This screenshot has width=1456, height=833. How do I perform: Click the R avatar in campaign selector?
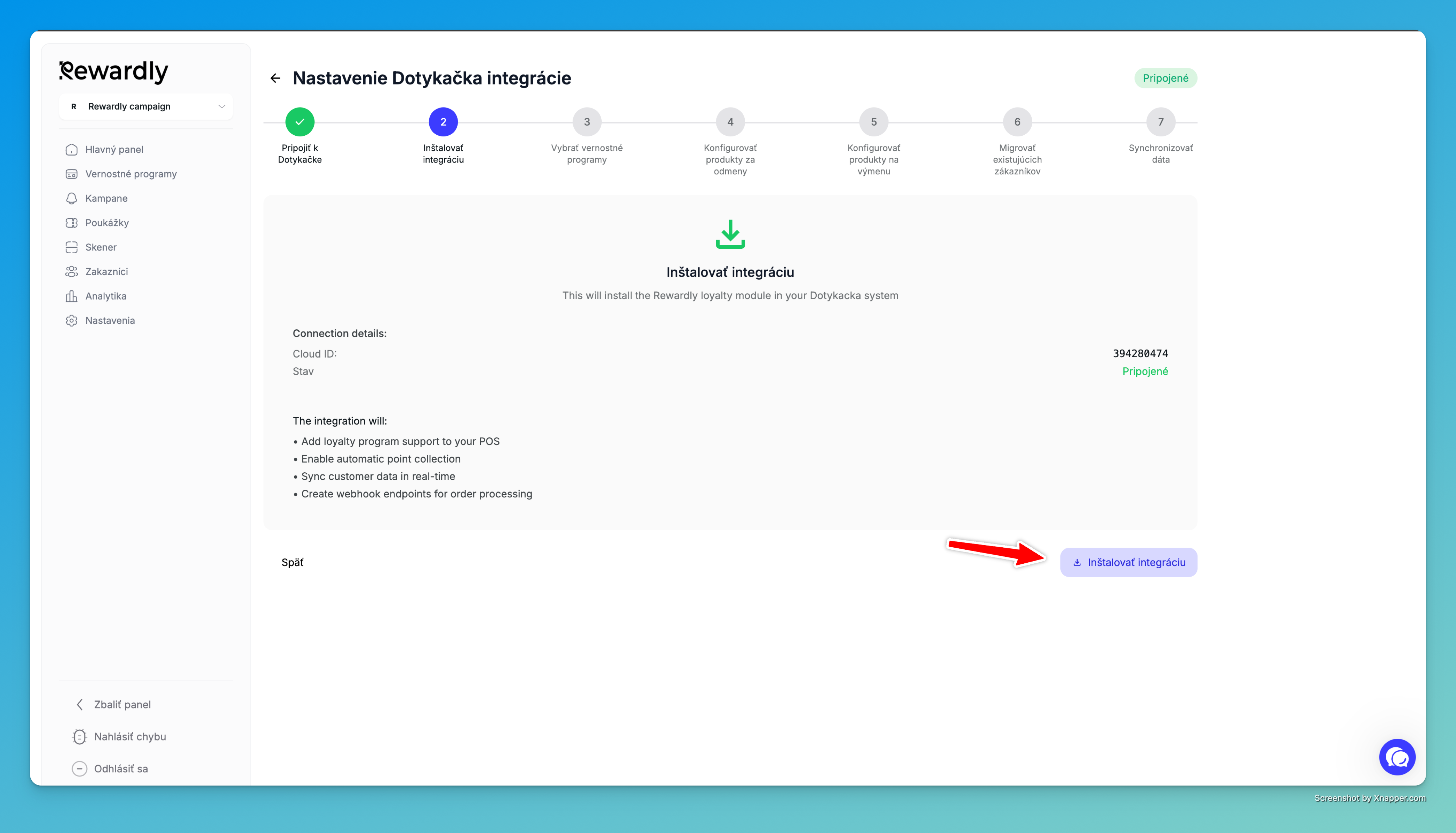(74, 106)
